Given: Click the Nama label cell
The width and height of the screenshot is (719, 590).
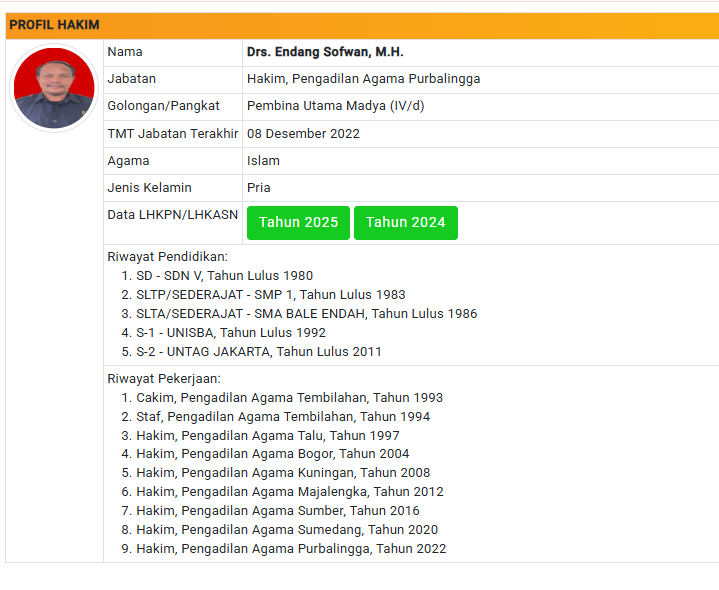Looking at the screenshot, I should (173, 52).
